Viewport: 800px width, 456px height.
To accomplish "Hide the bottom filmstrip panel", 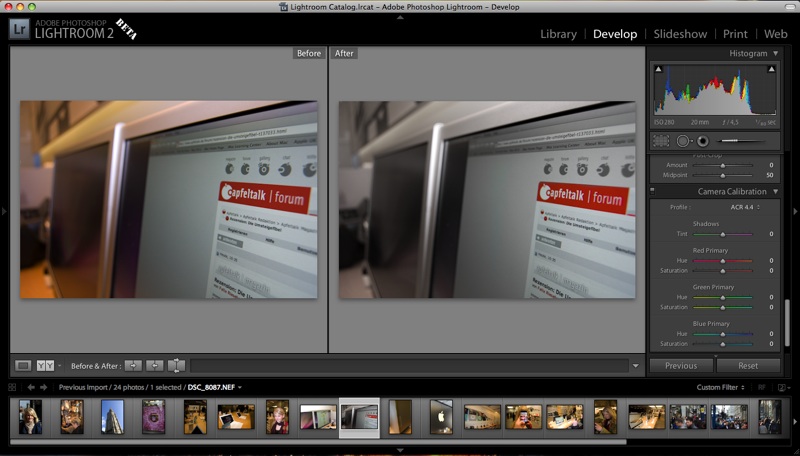I will pyautogui.click(x=400, y=450).
